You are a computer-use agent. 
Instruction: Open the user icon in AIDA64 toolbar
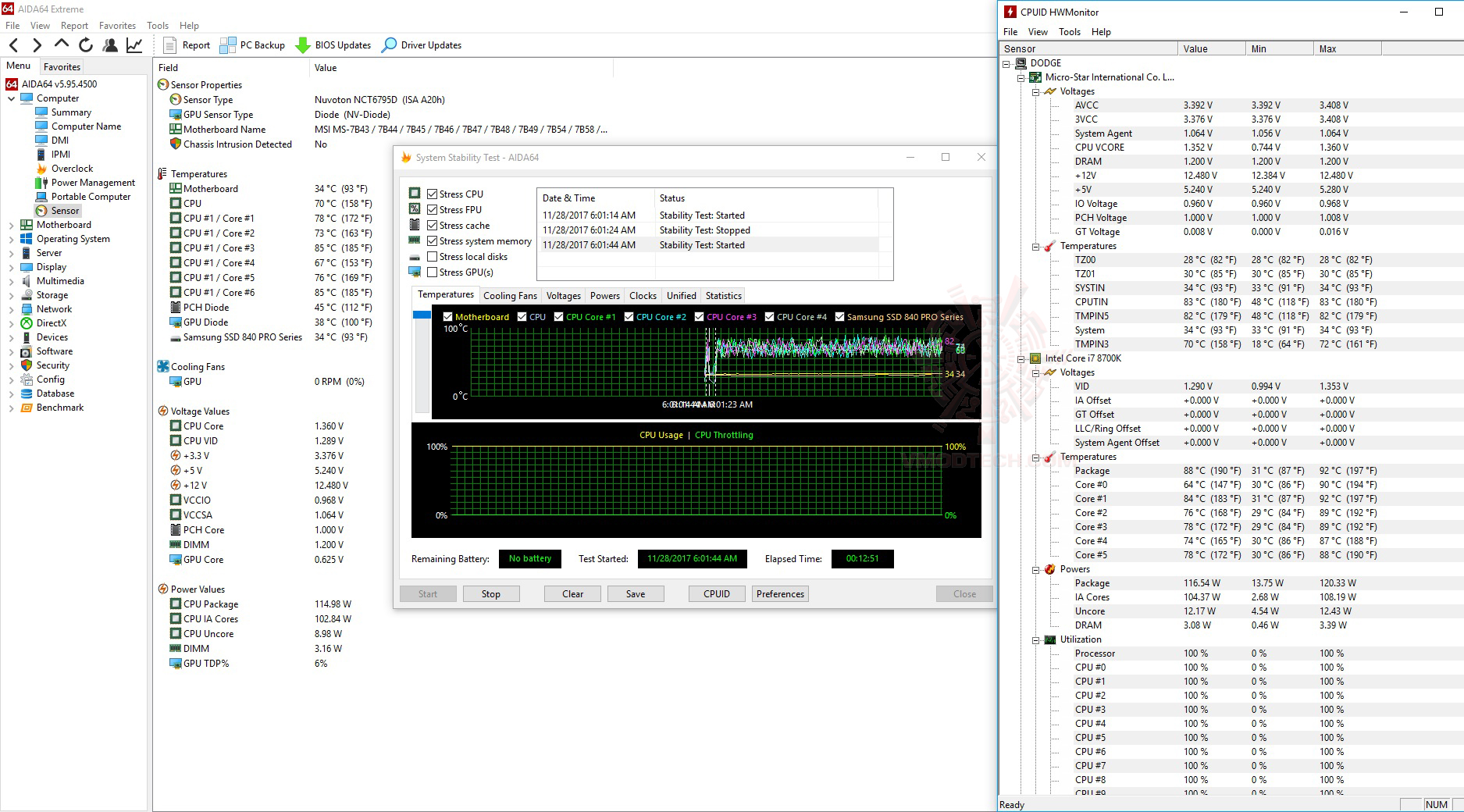110,45
